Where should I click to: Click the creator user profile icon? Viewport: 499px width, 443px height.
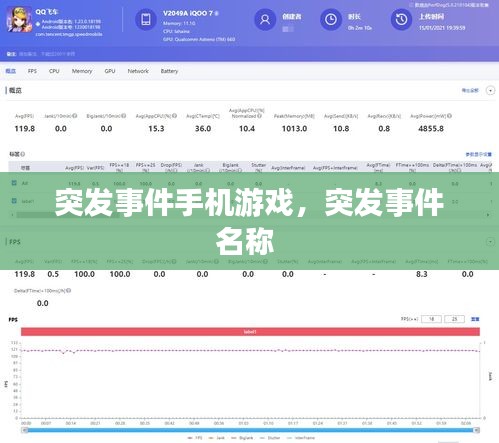pos(265,19)
